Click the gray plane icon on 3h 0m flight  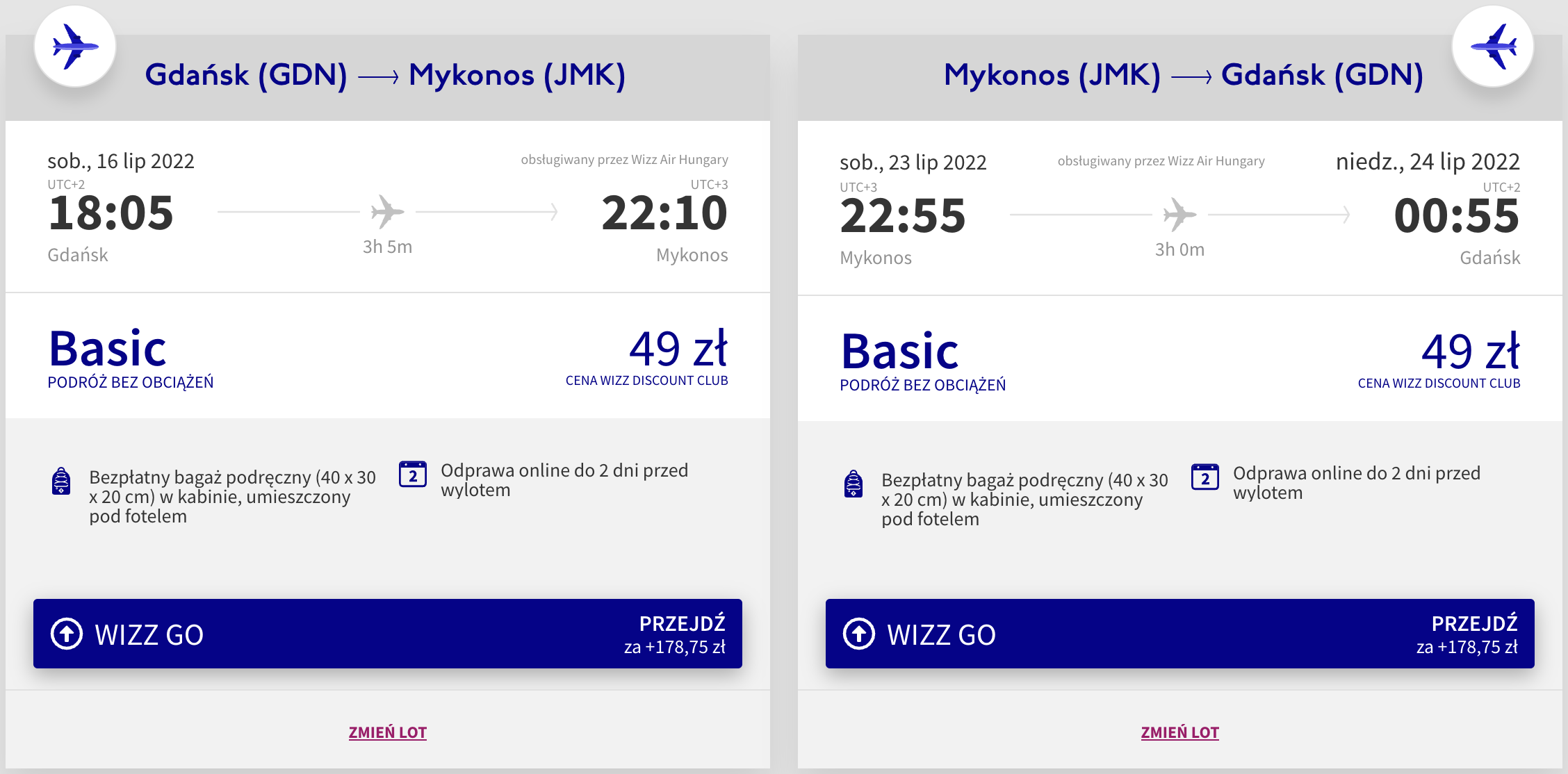[x=1179, y=215]
